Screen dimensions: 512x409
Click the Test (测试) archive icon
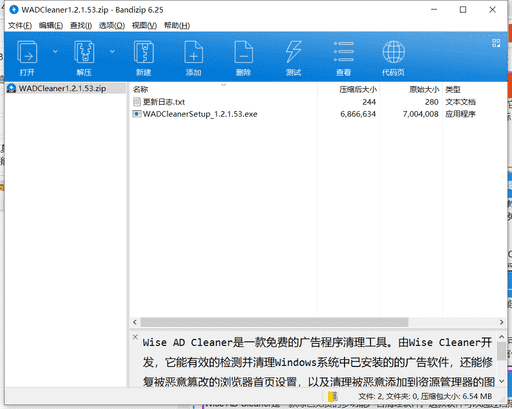pos(293,52)
